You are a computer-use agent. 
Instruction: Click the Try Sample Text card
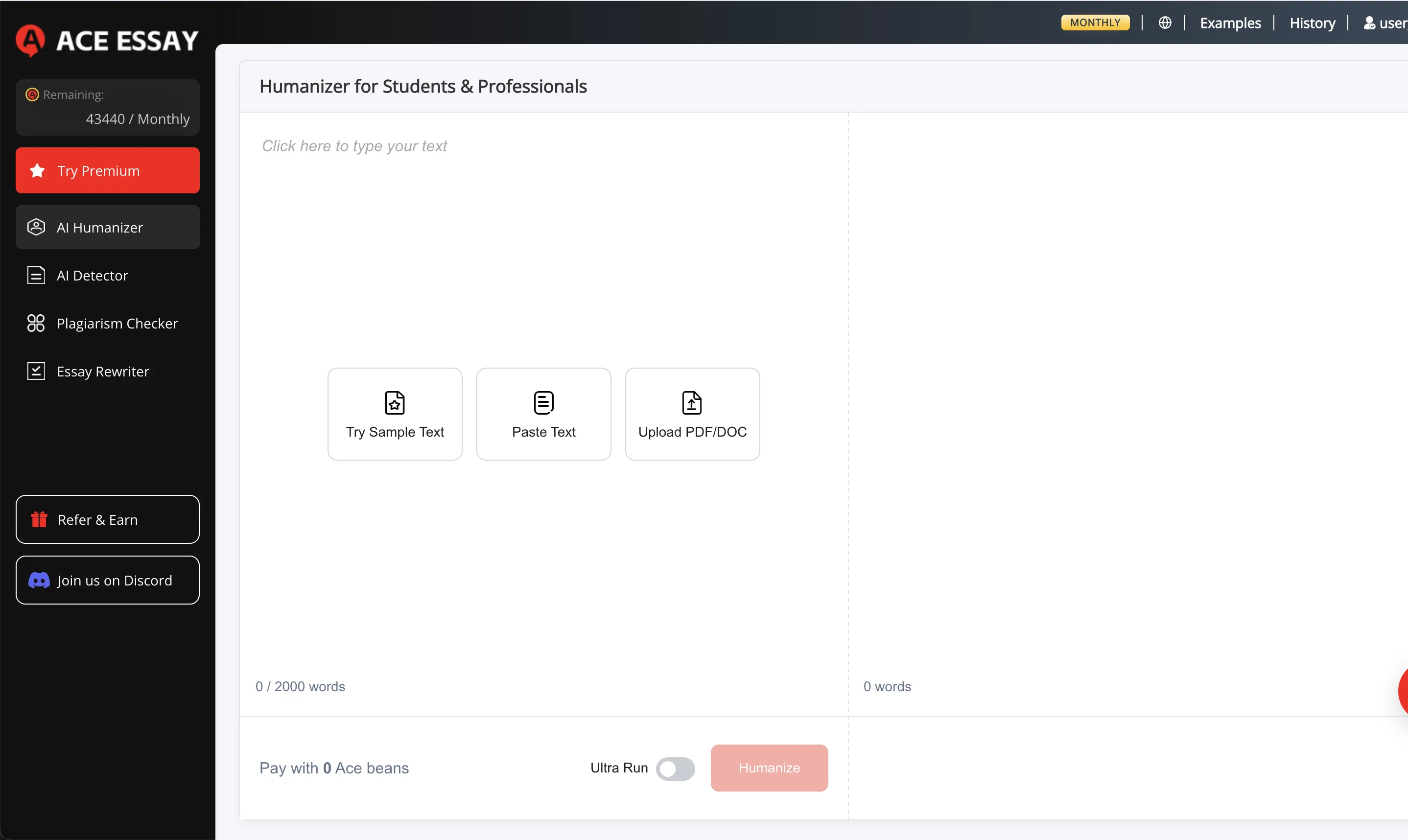pyautogui.click(x=395, y=414)
